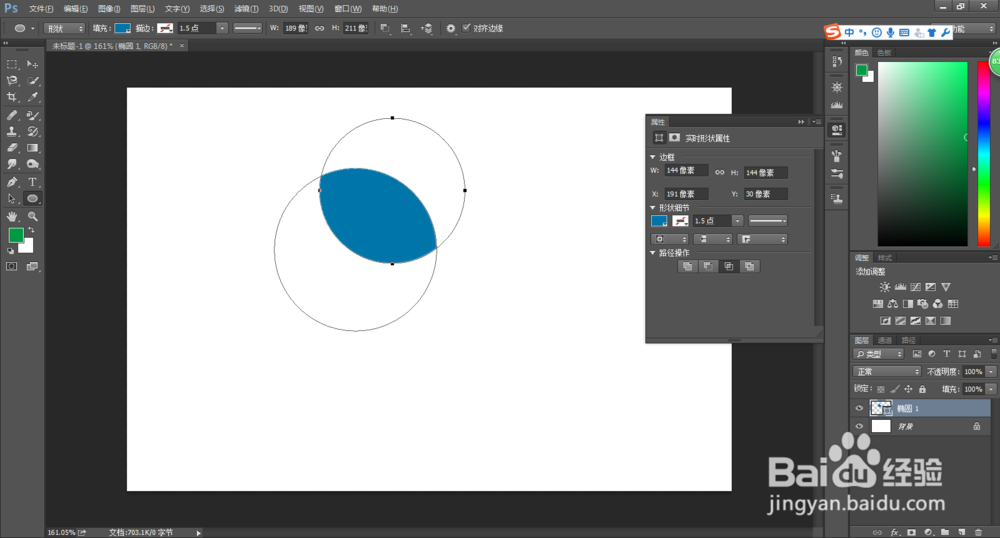The width and height of the screenshot is (1000, 538).
Task: Select the Gradient tool
Action: [x=33, y=148]
